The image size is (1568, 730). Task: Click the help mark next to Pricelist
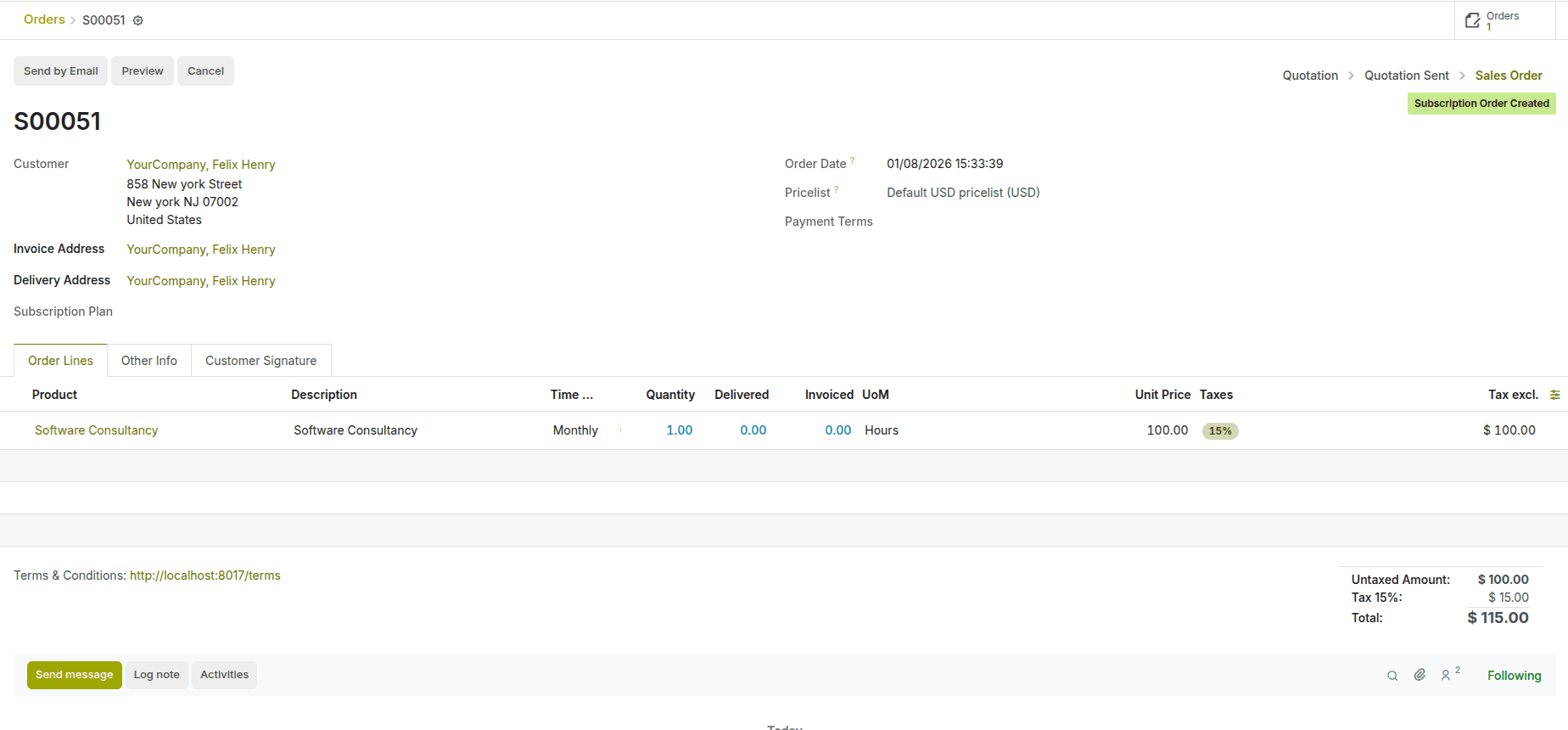(x=837, y=189)
